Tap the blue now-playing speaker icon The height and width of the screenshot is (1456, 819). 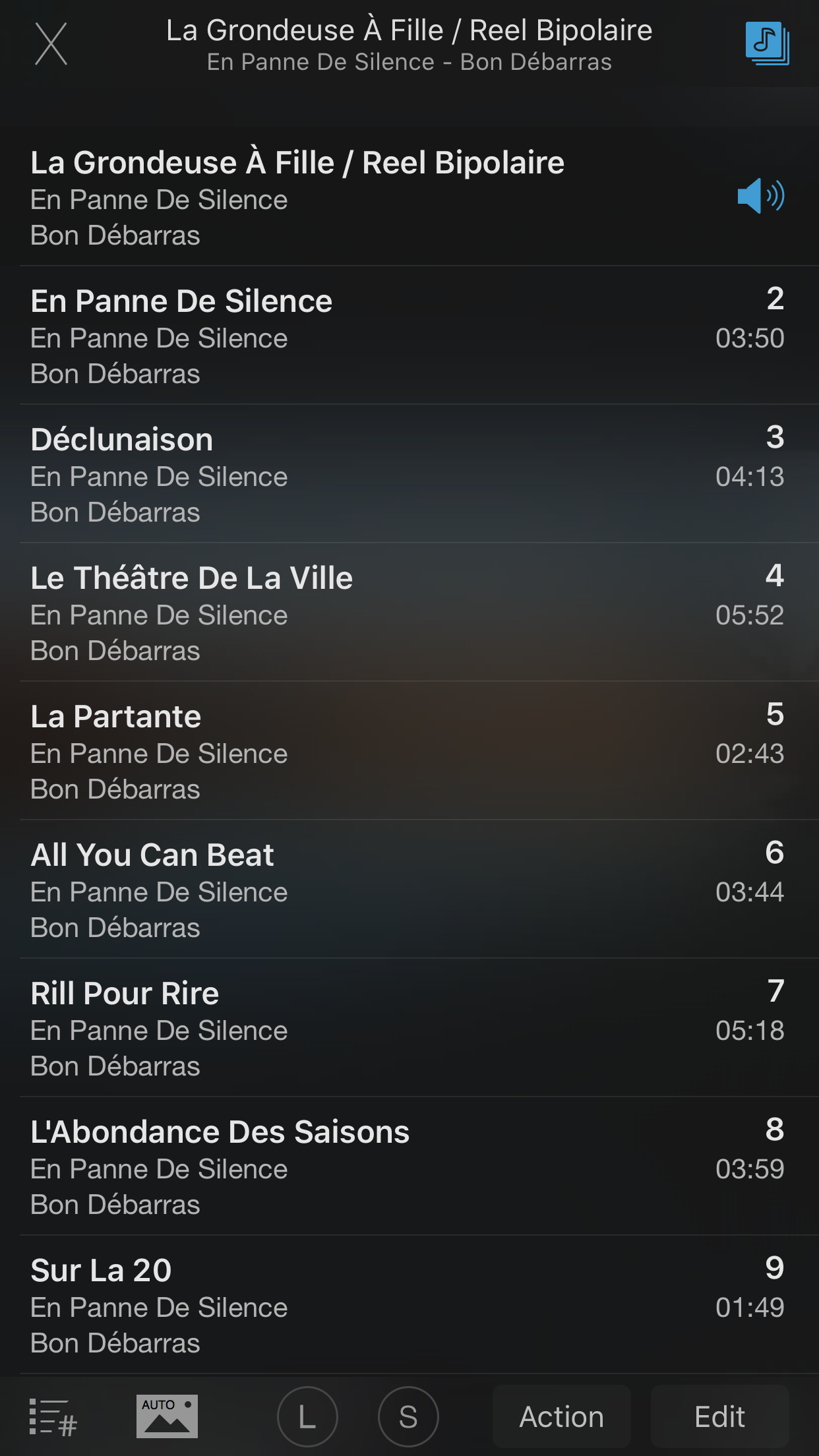tap(760, 196)
